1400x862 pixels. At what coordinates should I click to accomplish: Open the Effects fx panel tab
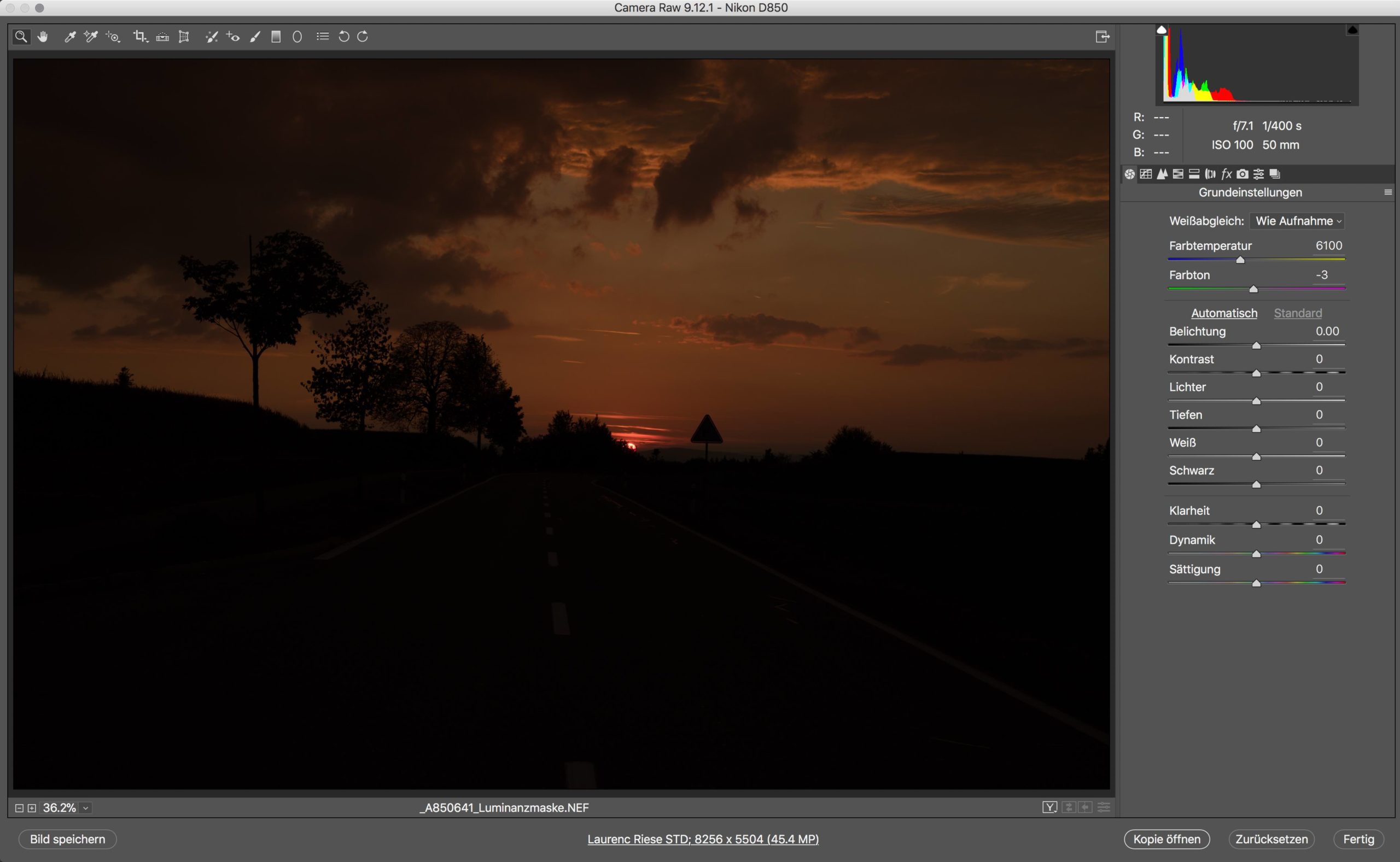(x=1226, y=174)
